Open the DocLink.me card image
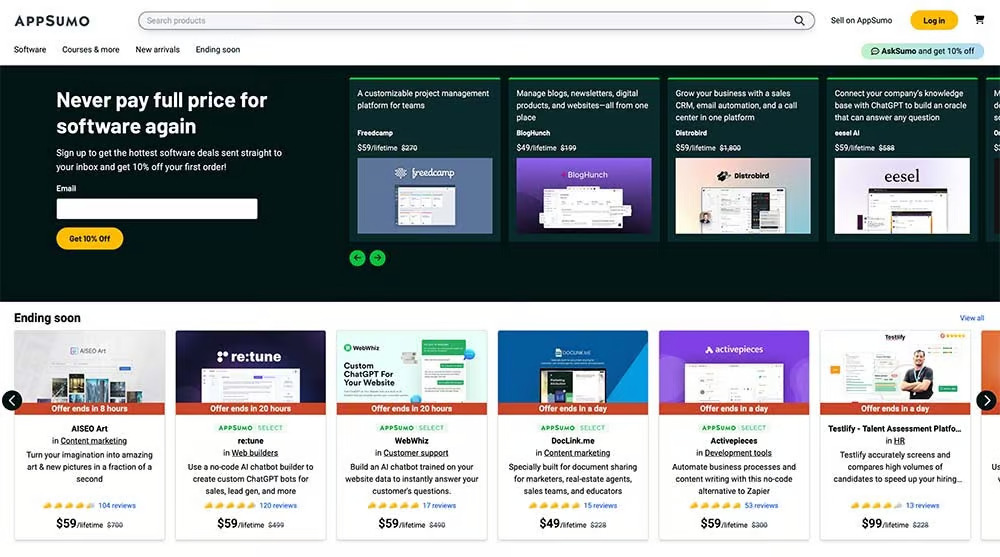 [573, 367]
